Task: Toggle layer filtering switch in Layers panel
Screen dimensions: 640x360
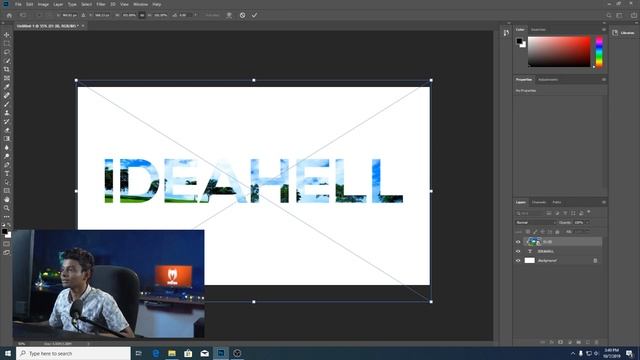Action: tap(589, 212)
